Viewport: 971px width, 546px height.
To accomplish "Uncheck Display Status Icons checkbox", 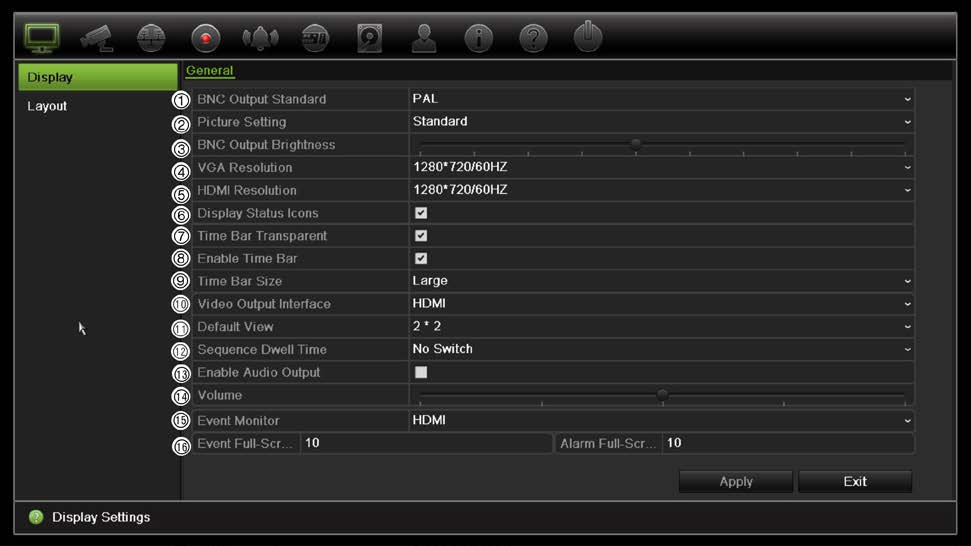I will (x=421, y=213).
